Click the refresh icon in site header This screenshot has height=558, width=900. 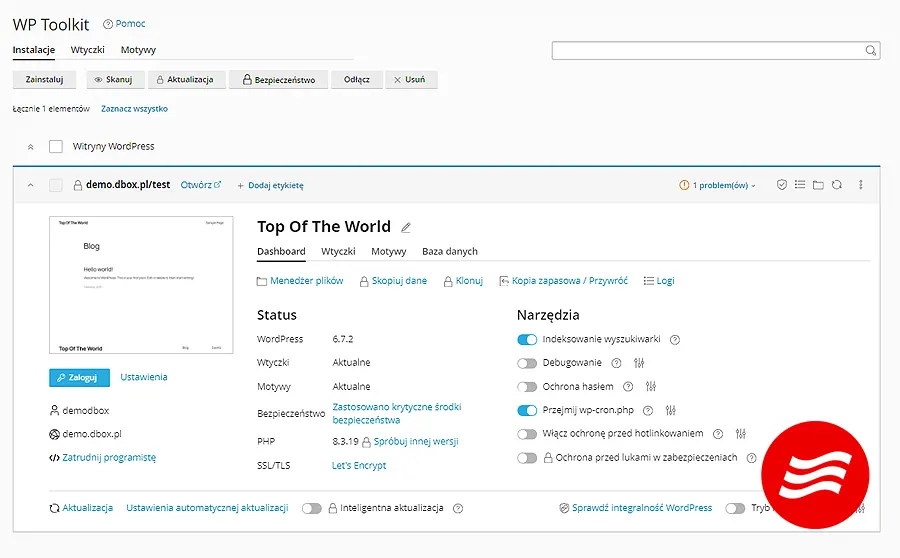click(836, 185)
